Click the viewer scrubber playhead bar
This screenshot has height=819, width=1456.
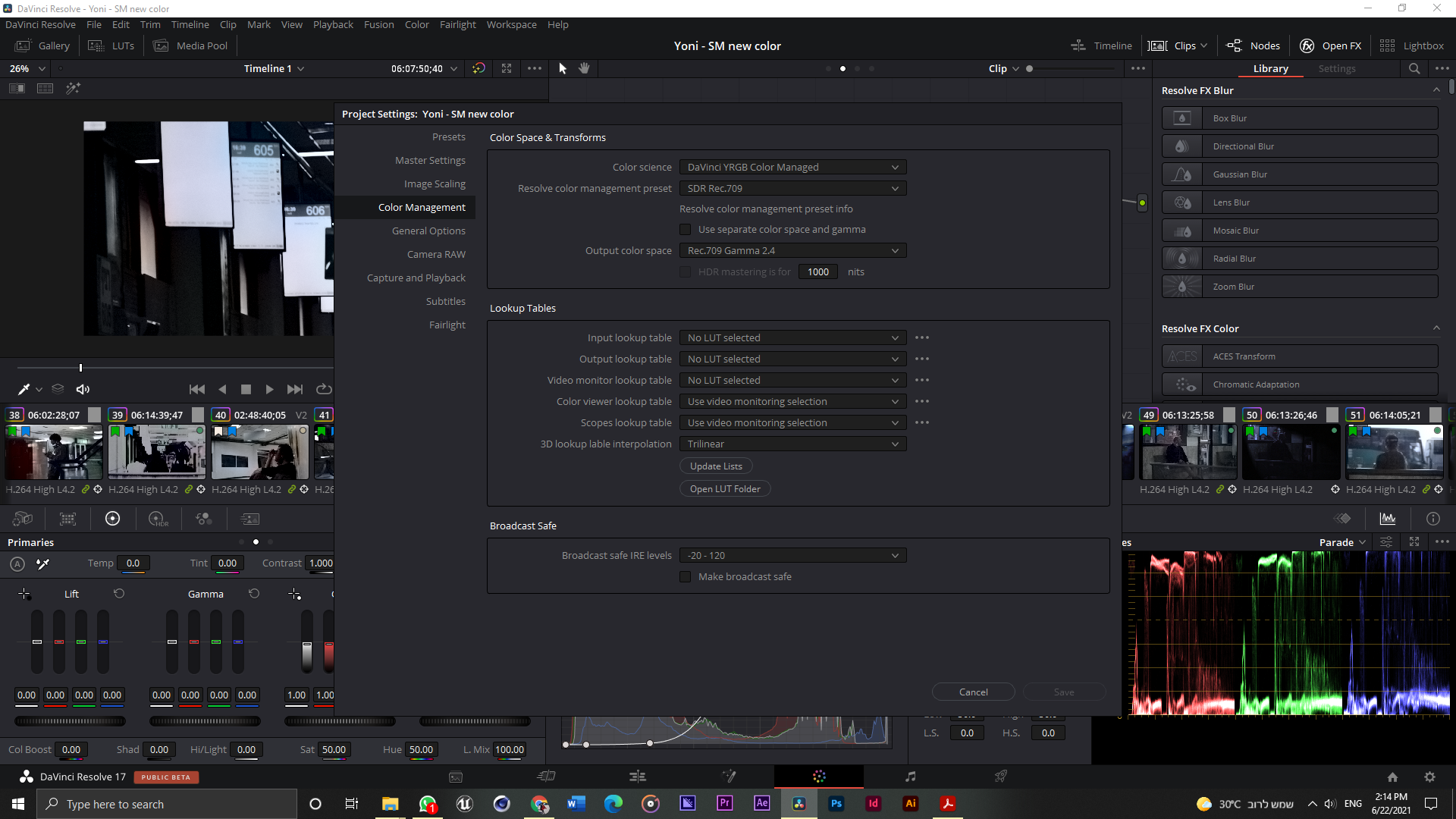coord(80,368)
